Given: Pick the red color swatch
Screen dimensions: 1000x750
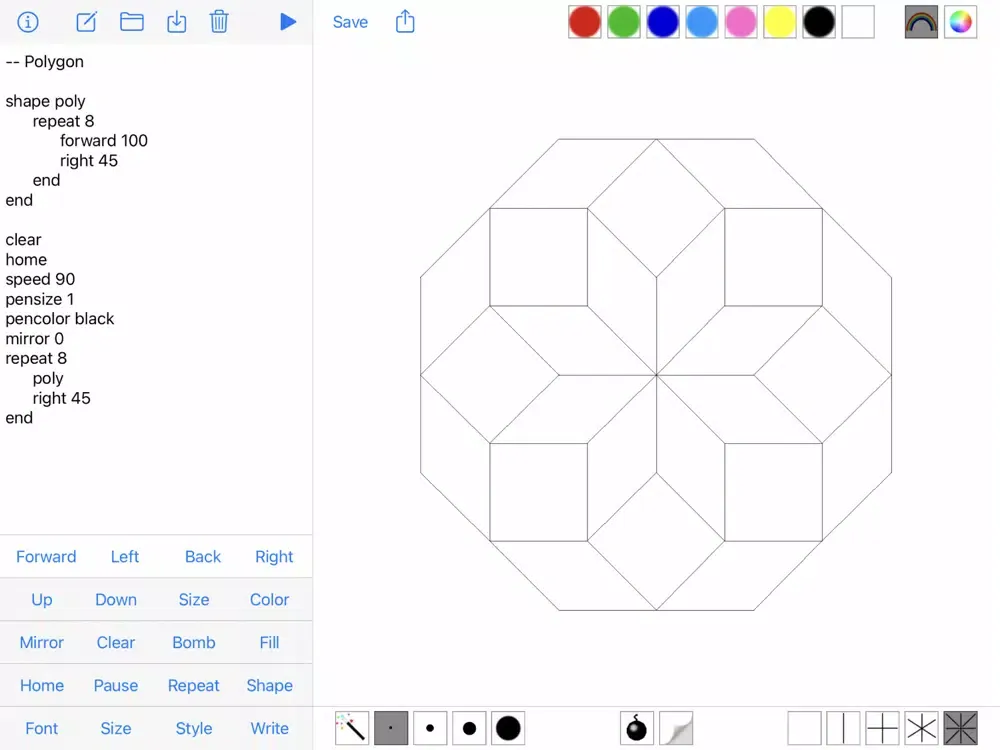Looking at the screenshot, I should [585, 22].
